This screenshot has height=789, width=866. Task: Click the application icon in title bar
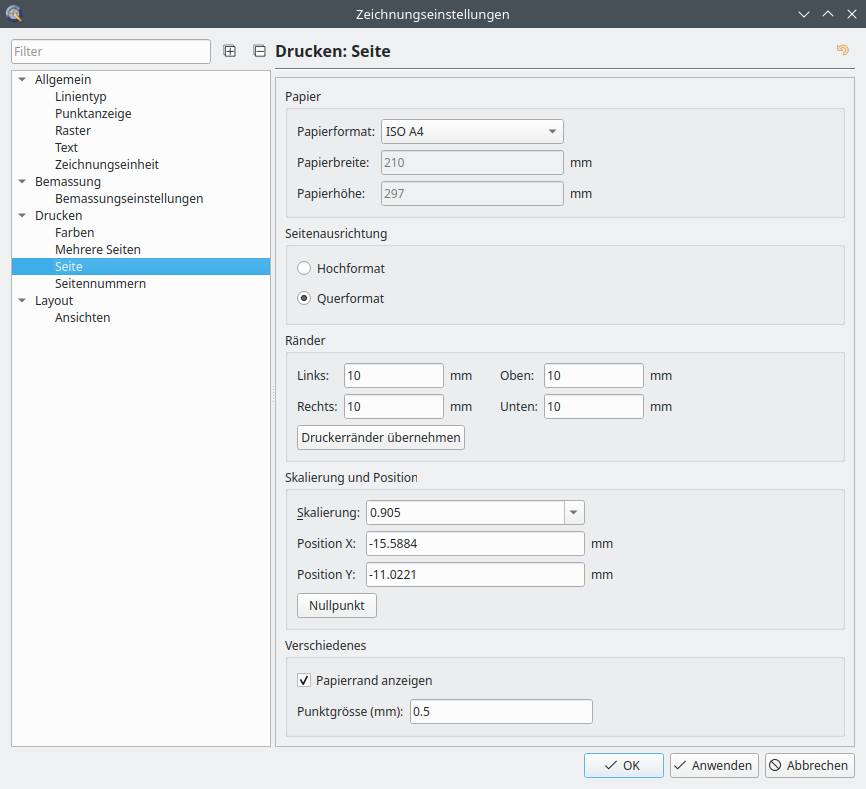[14, 14]
